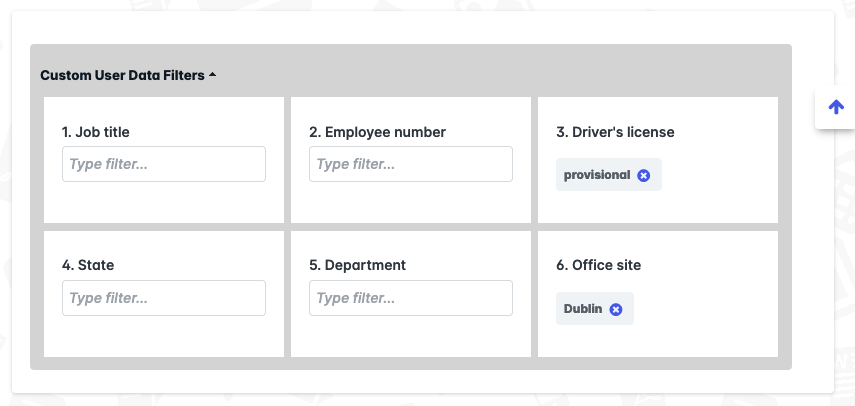Click empty area below the State input
Screen dimensions: 855x406
click(x=164, y=337)
